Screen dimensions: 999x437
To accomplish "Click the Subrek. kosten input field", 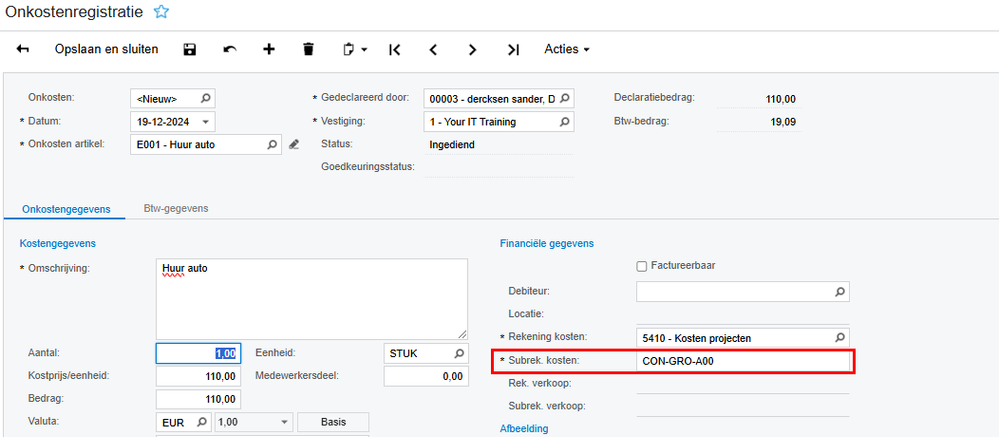I will 742,360.
